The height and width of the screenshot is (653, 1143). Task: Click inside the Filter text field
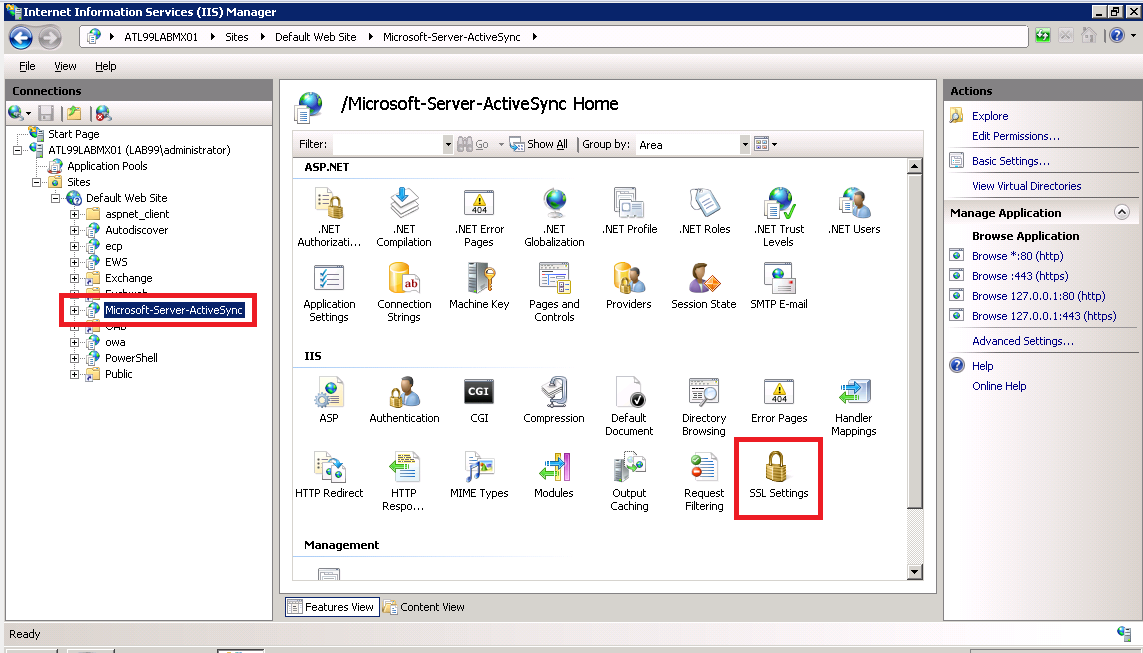[x=387, y=144]
